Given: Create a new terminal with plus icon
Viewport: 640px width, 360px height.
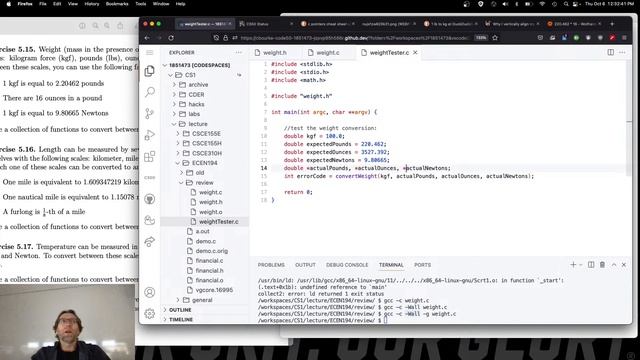Looking at the screenshot, I should pyautogui.click(x=573, y=265).
